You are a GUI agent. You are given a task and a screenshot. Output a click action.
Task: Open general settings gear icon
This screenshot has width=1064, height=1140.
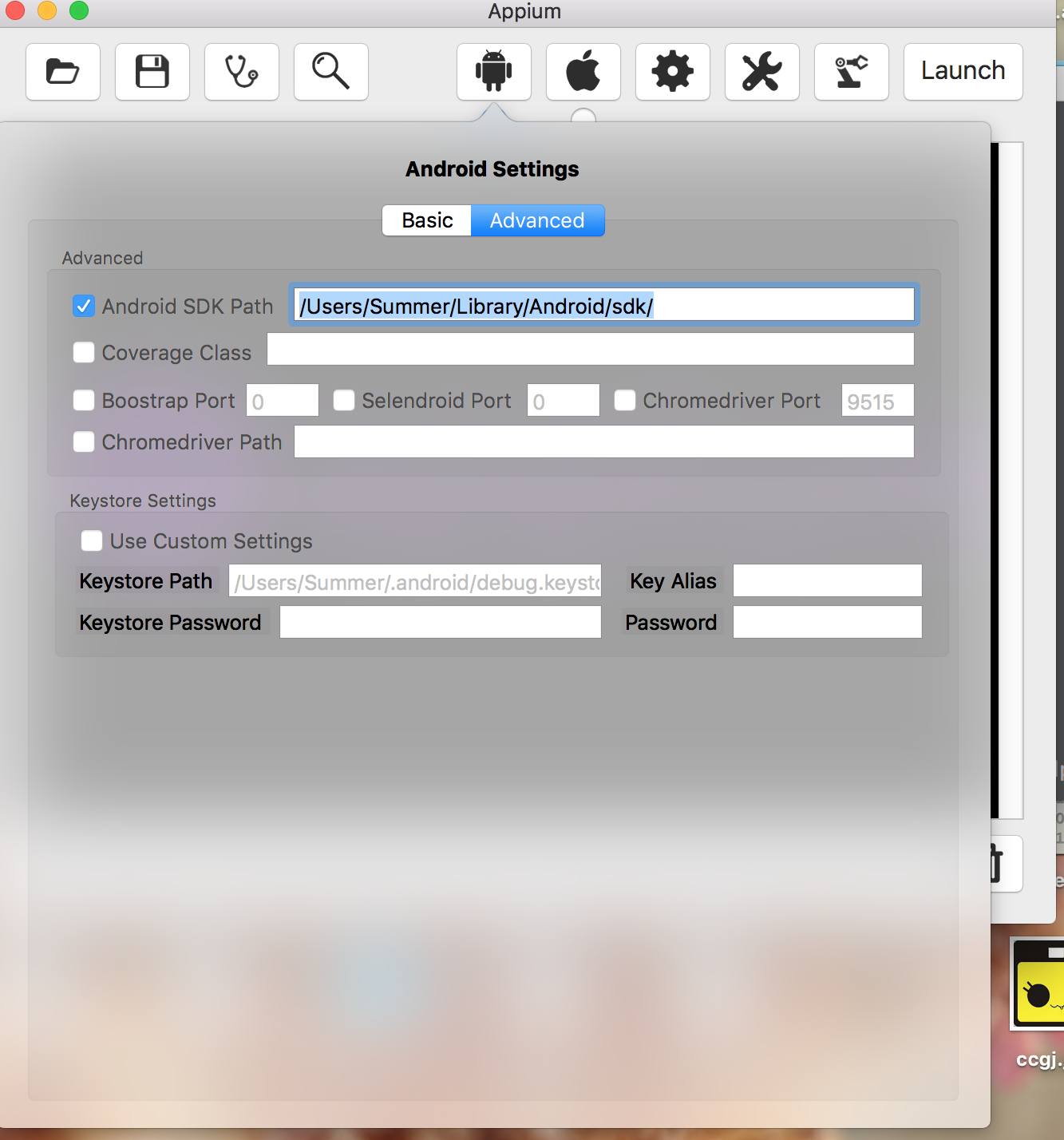[x=672, y=72]
